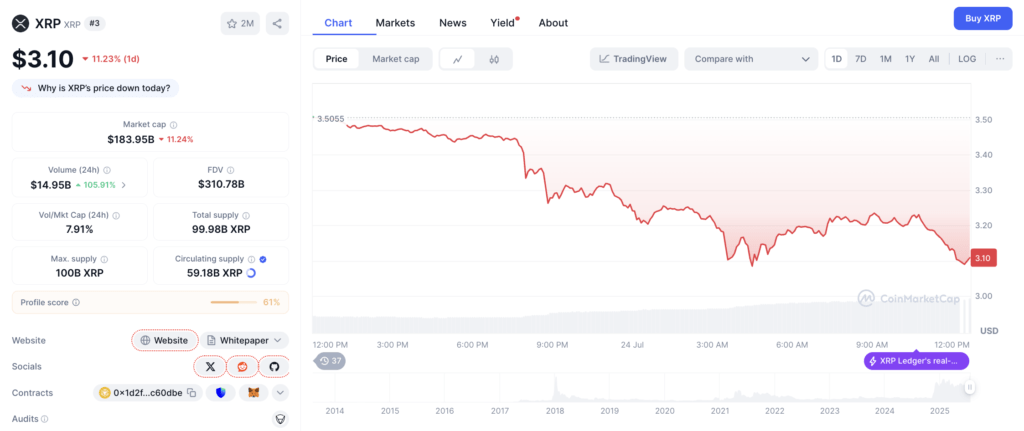The image size is (1024, 431).
Task: Click the Audits info icon
Action: (x=44, y=419)
